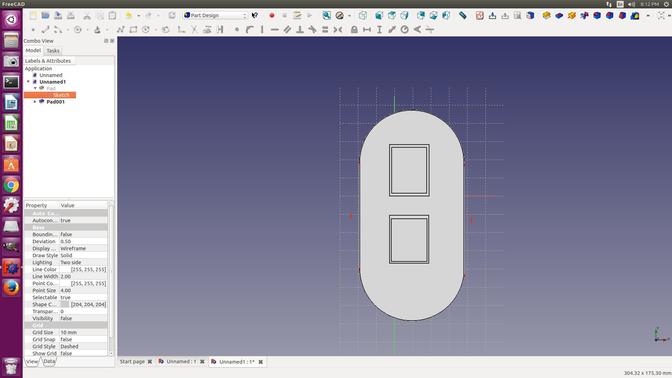Click the What's This help cursor icon
This screenshot has height=378, width=672.
coord(255,15)
